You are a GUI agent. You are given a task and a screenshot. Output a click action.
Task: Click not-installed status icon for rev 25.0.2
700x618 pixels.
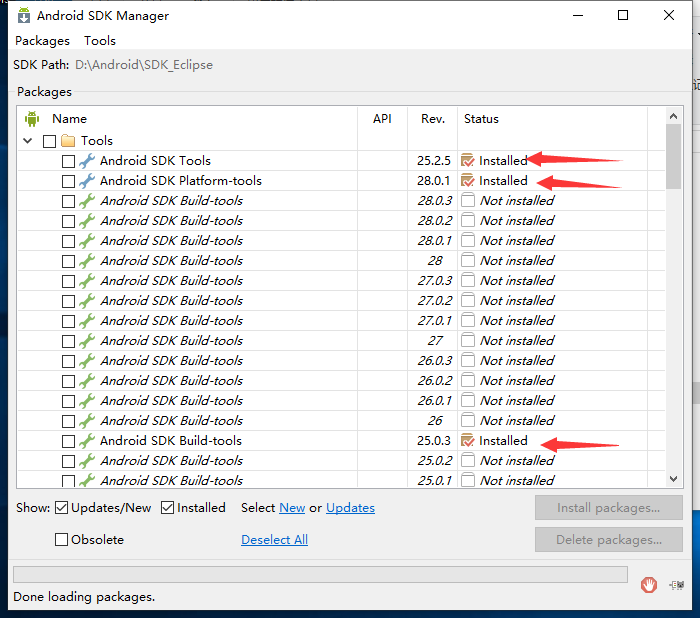468,460
